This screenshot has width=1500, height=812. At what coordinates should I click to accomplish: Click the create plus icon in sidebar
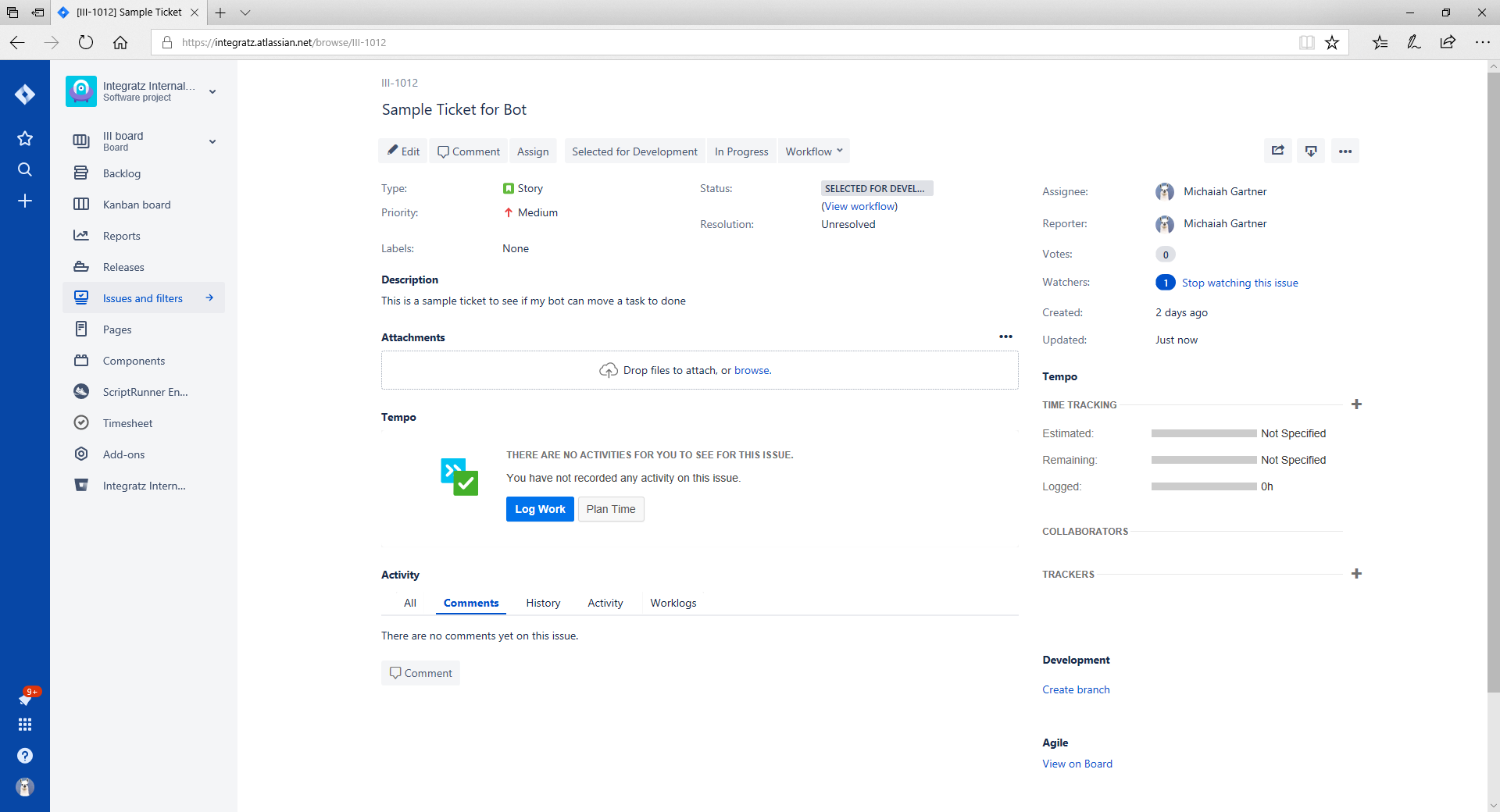25,201
